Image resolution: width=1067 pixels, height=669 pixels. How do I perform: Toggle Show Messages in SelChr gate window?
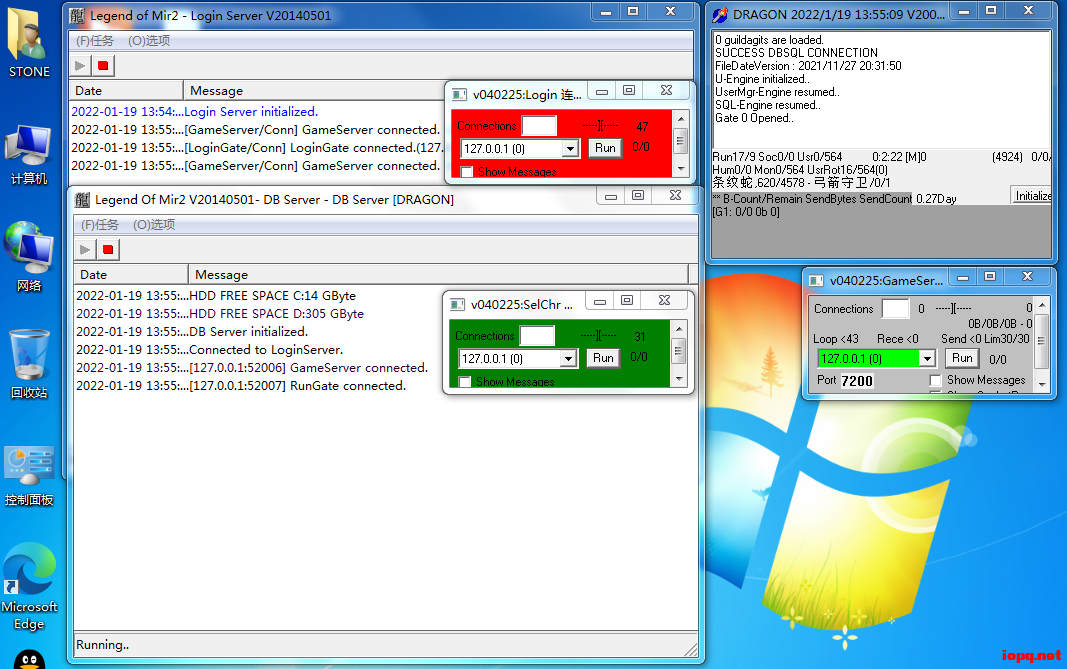click(x=465, y=381)
